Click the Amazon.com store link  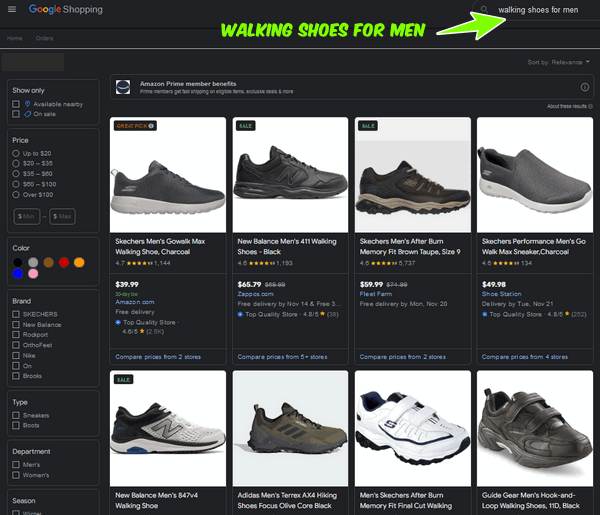(135, 302)
